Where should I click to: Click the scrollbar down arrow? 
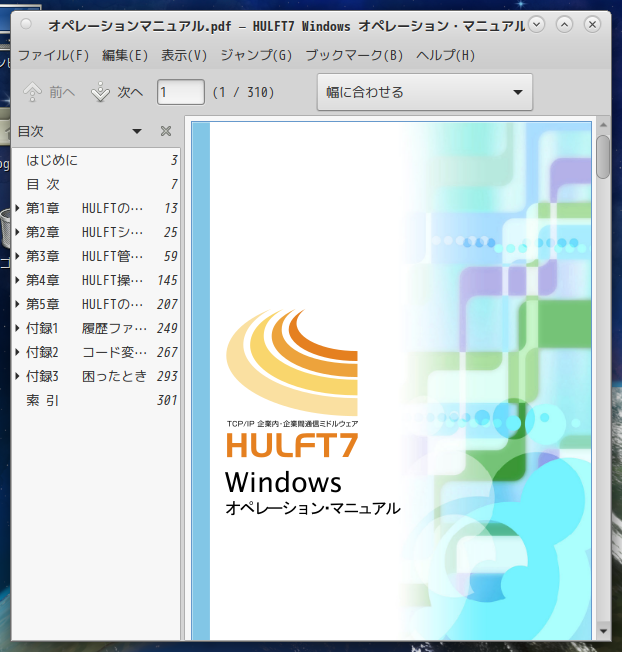click(603, 632)
